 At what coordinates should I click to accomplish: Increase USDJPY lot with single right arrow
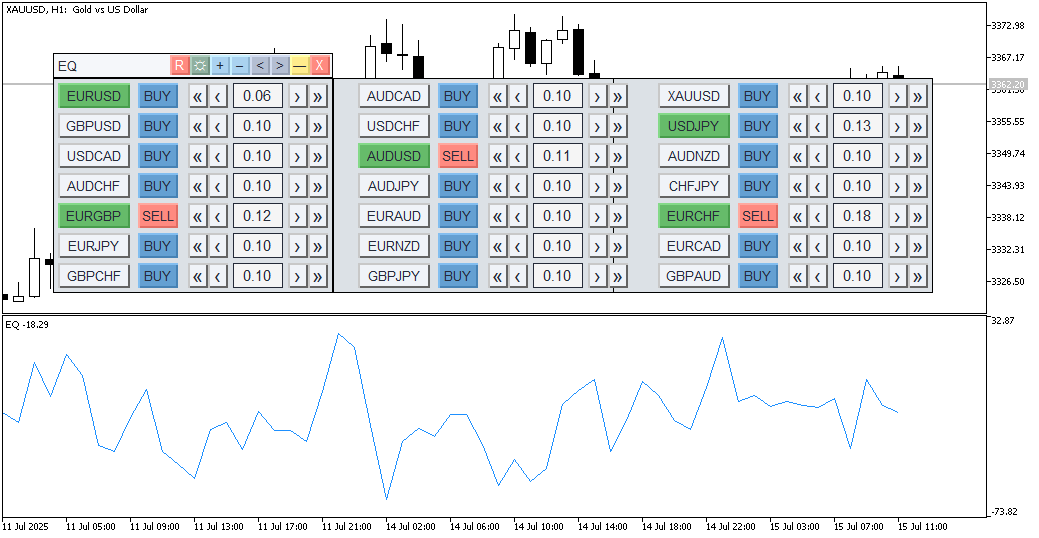pos(897,126)
